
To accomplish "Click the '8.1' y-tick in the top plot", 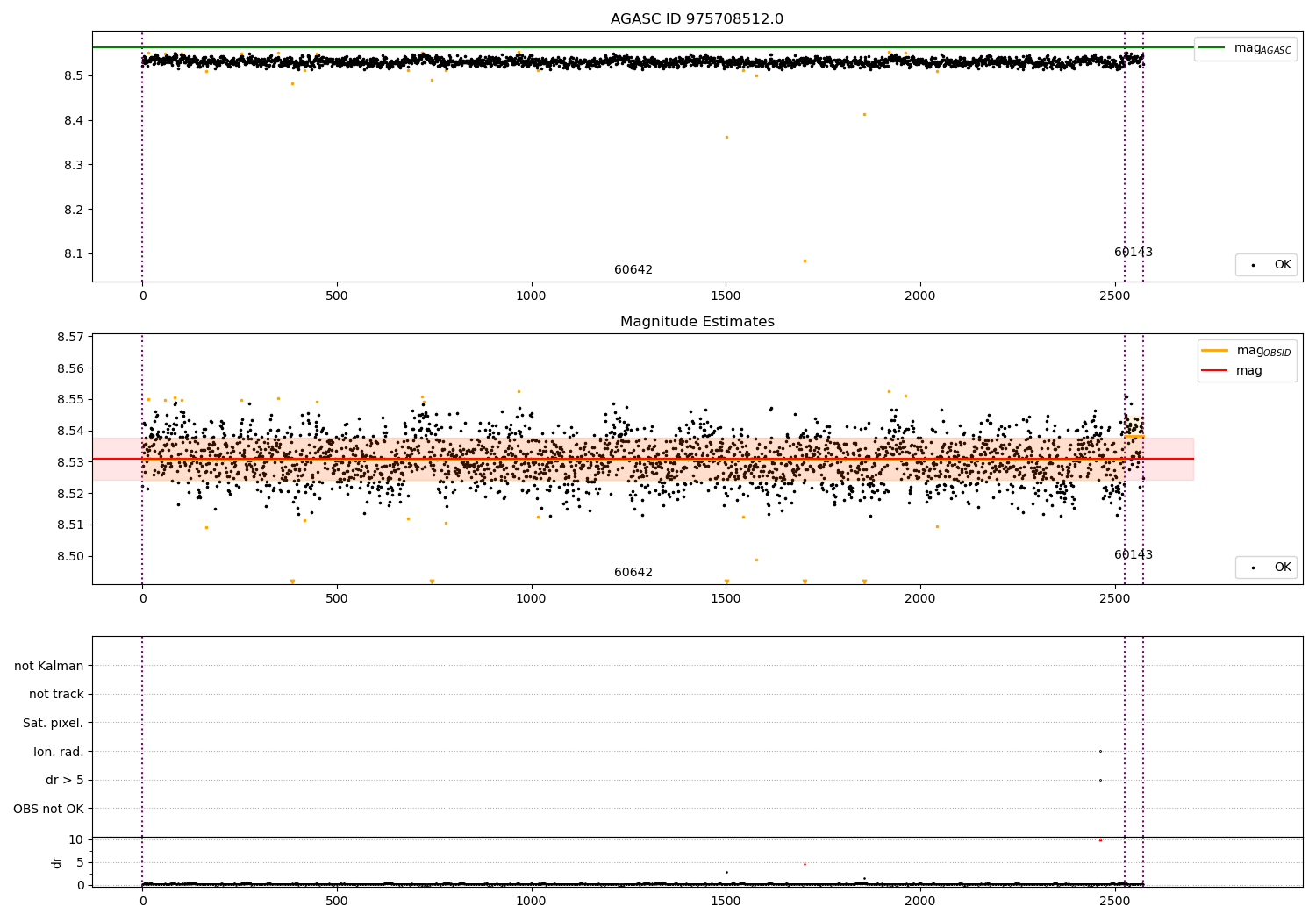I will point(74,254).
